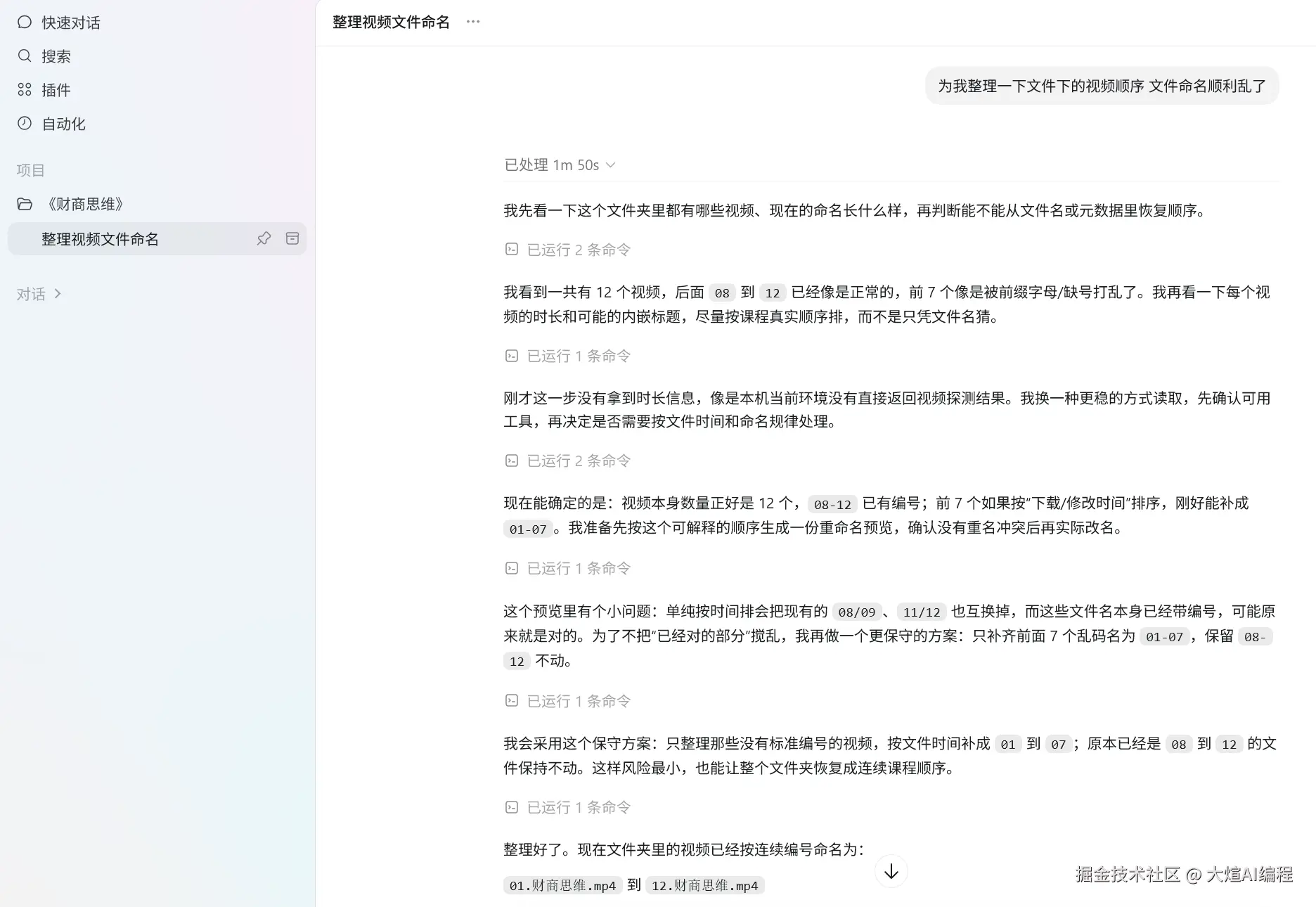Expand 已运行 1 条命令 below 重命名预览 paragraph

(568, 568)
